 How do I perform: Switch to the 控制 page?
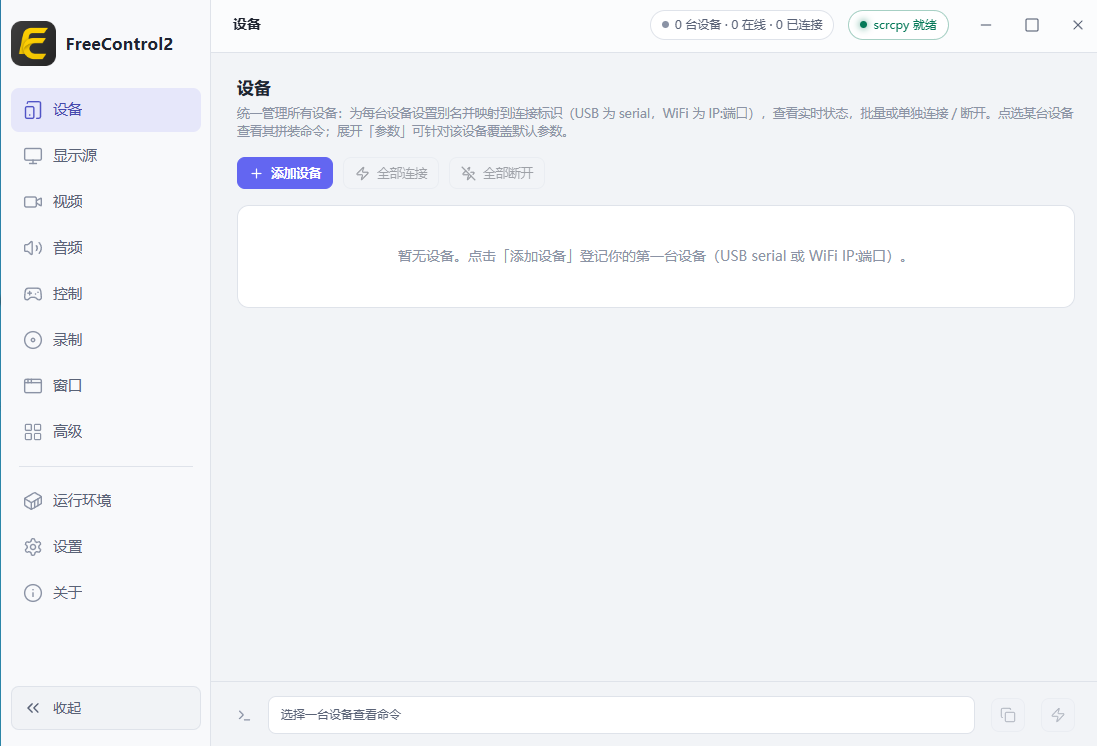pos(106,294)
